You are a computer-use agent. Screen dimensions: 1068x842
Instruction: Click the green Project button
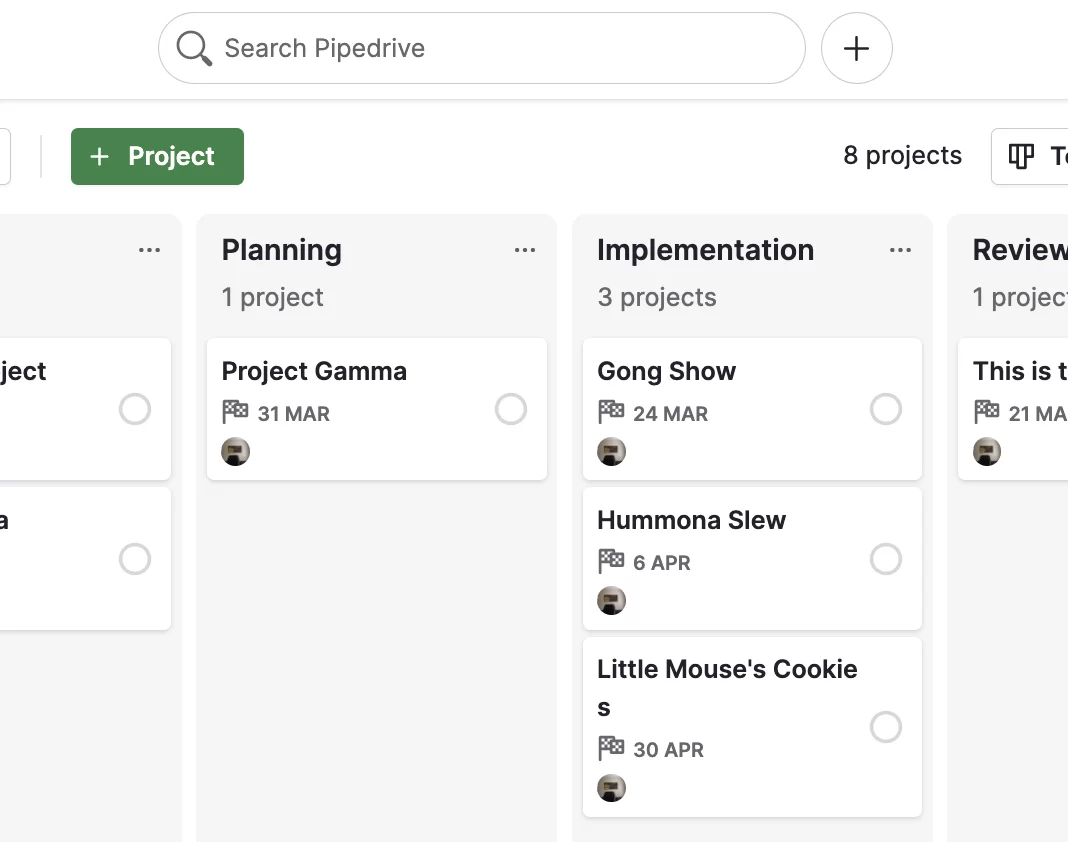click(157, 156)
